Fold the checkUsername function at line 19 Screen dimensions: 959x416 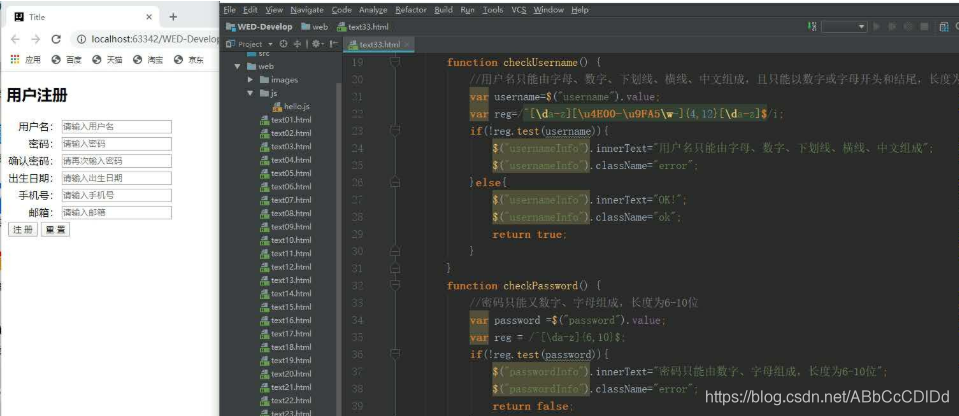click(395, 62)
